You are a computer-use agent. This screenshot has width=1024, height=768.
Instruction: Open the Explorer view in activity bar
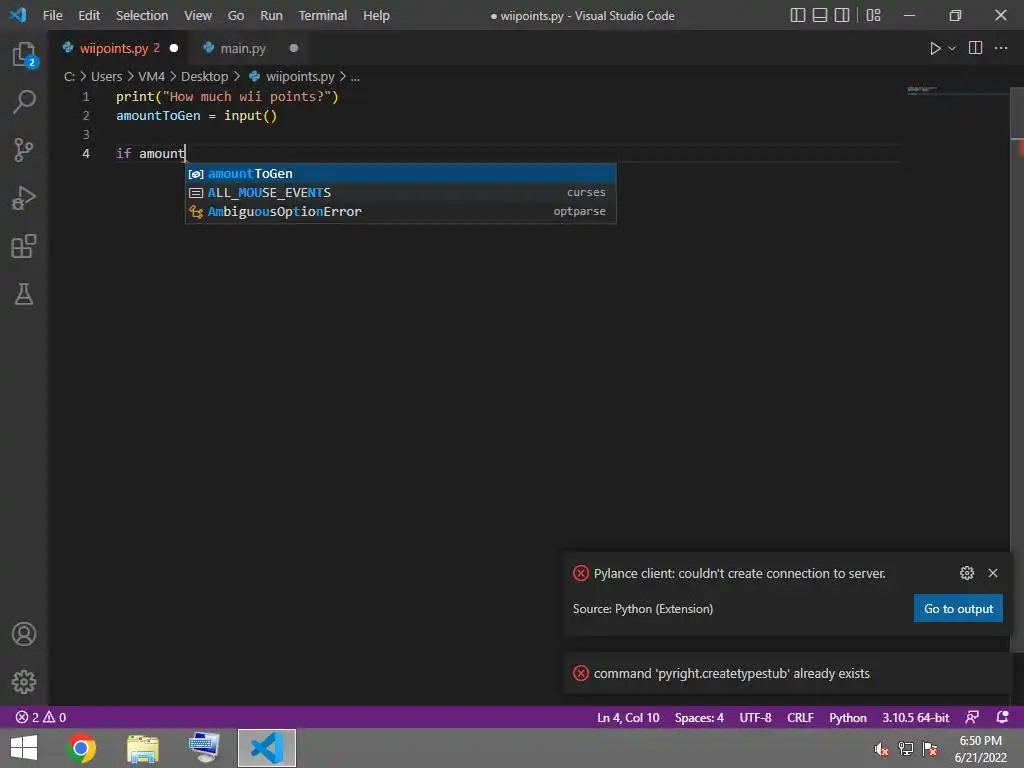pyautogui.click(x=24, y=54)
